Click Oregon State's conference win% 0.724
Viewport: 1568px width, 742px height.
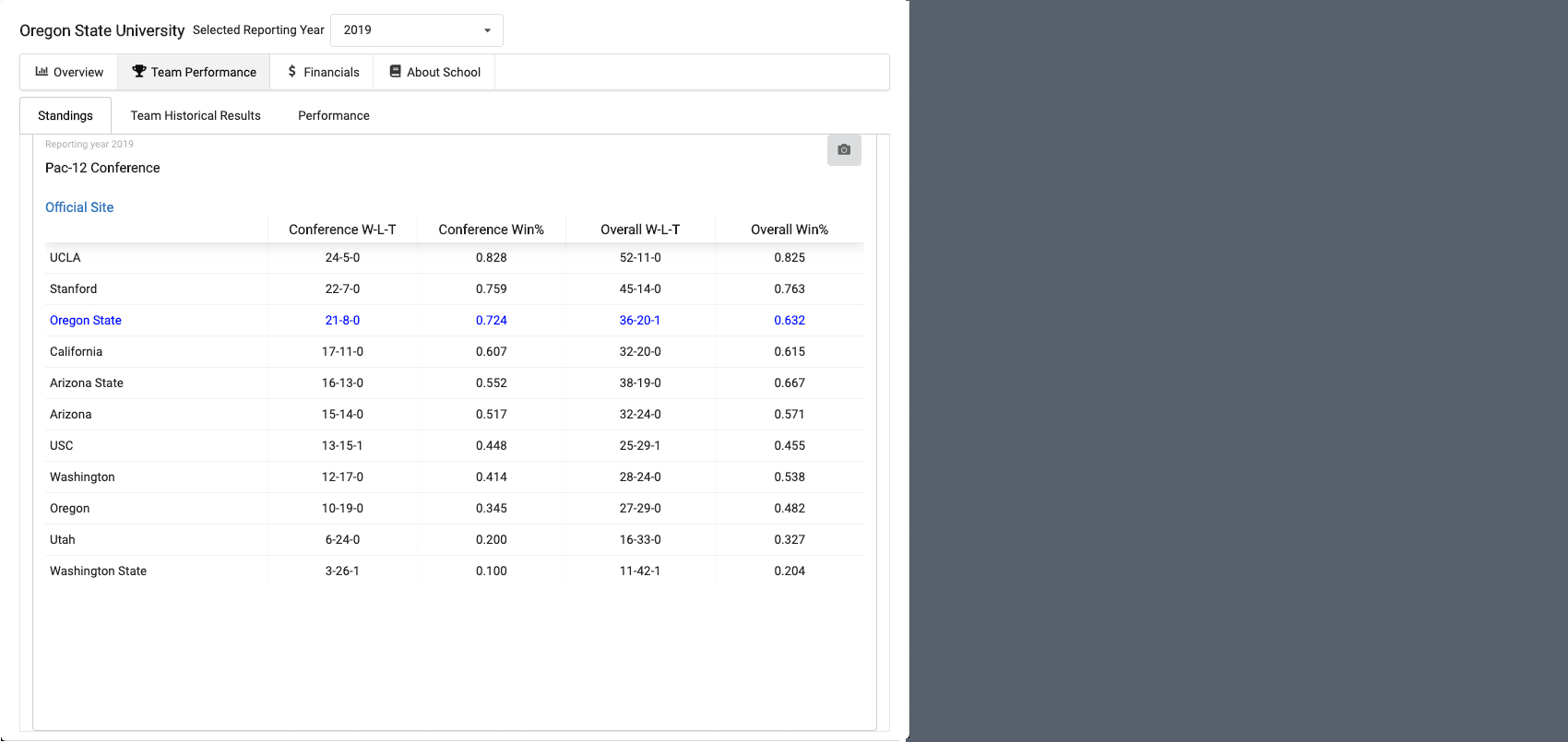pos(492,320)
